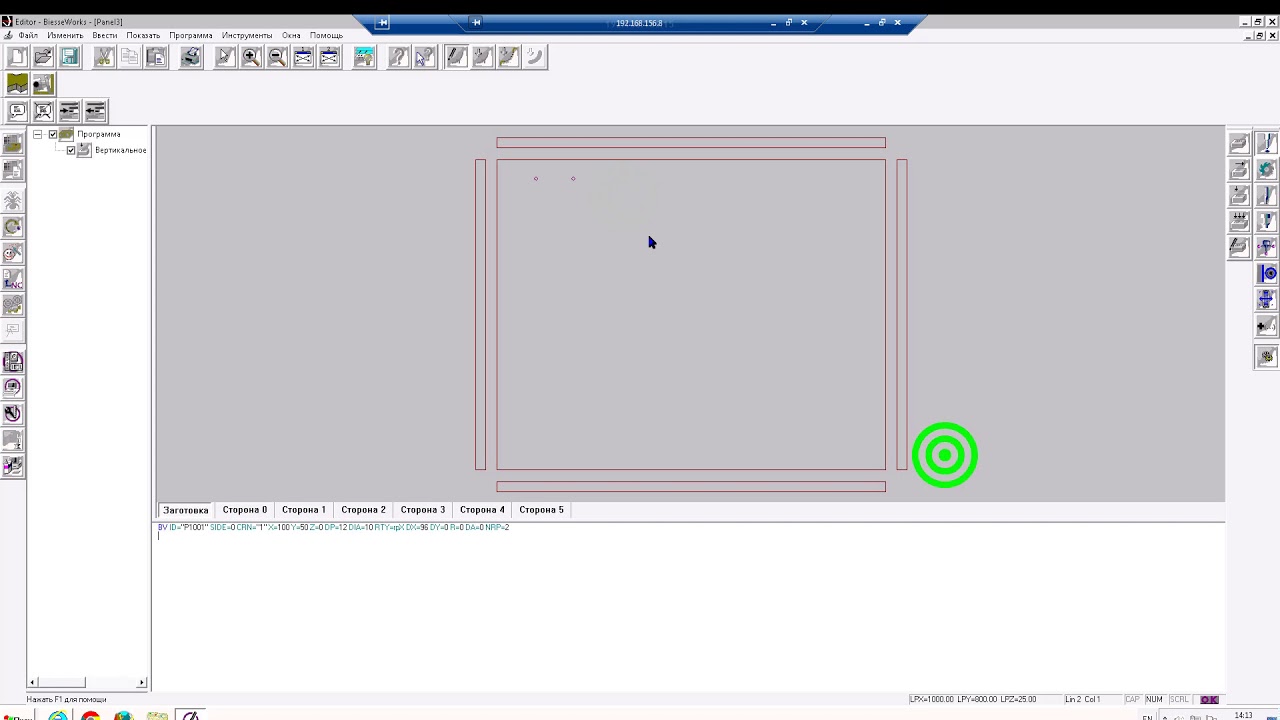Click the indent right lines icon

69,111
